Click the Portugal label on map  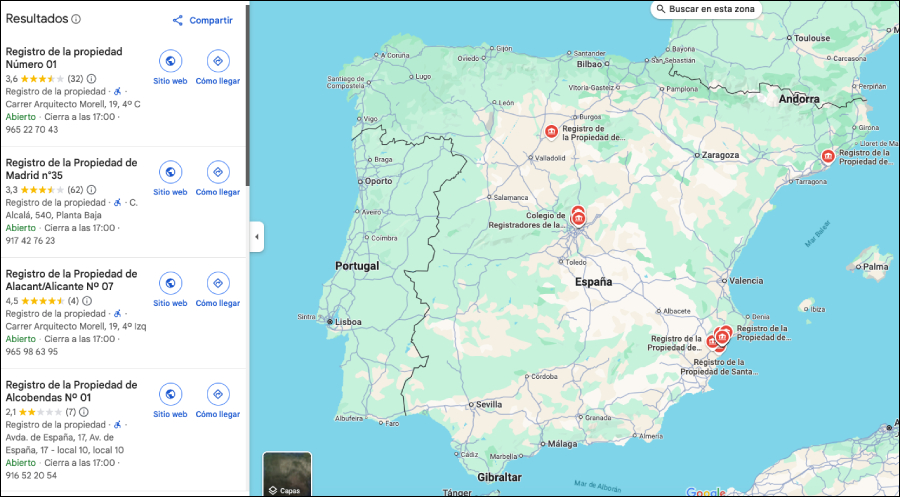click(357, 266)
